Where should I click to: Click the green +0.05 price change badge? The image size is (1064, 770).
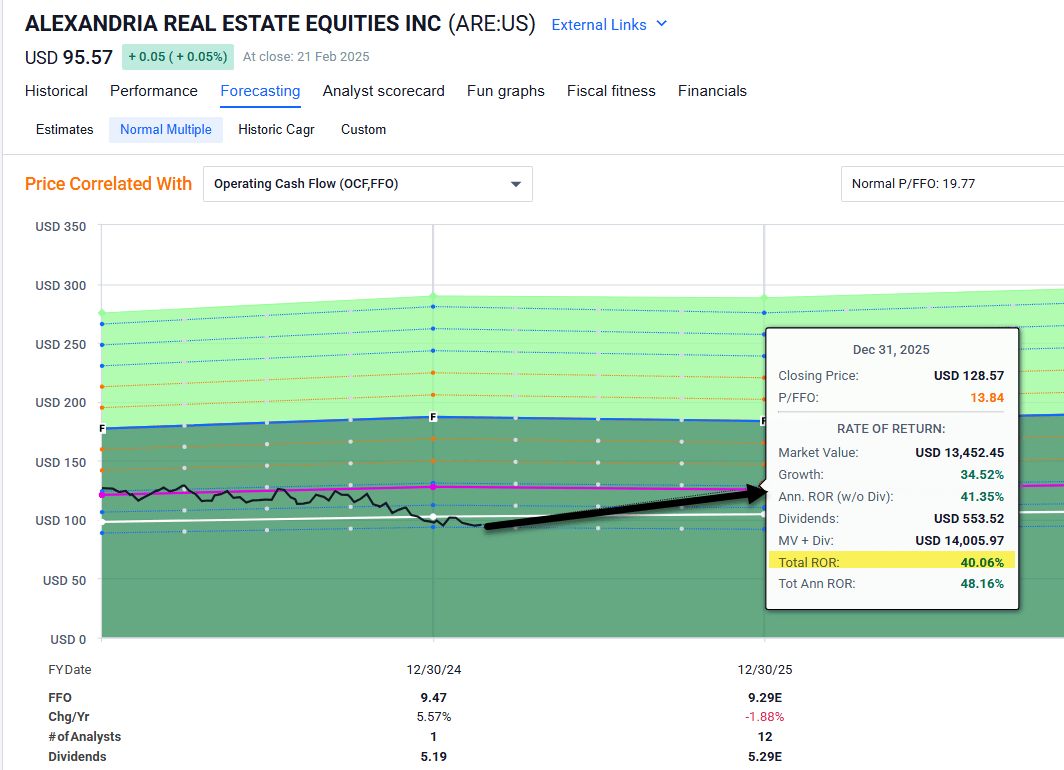tap(177, 57)
